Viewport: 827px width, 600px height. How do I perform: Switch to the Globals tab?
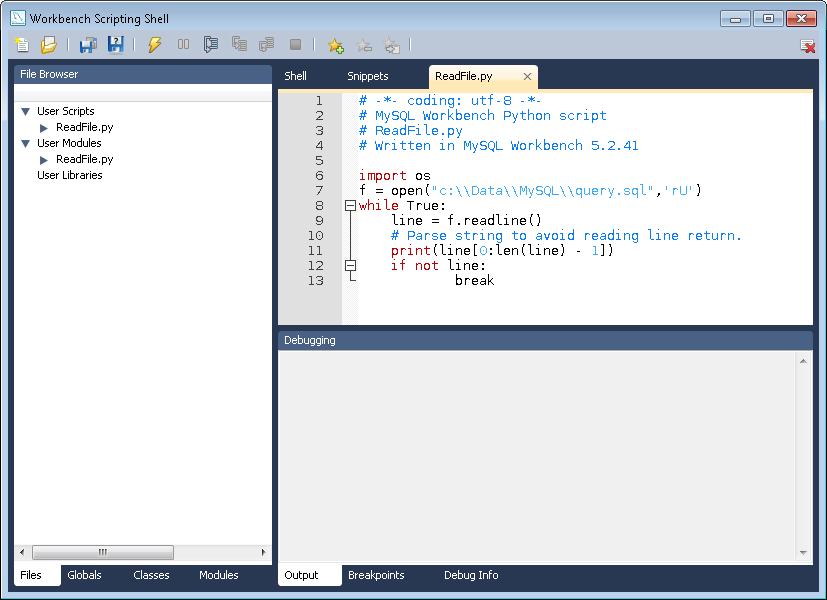84,575
